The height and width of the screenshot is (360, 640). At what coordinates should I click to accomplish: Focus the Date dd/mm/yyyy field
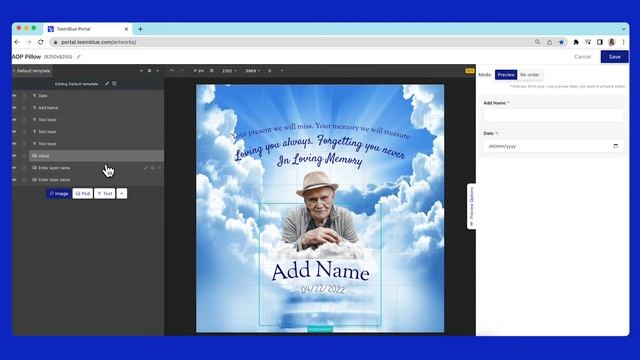point(553,146)
